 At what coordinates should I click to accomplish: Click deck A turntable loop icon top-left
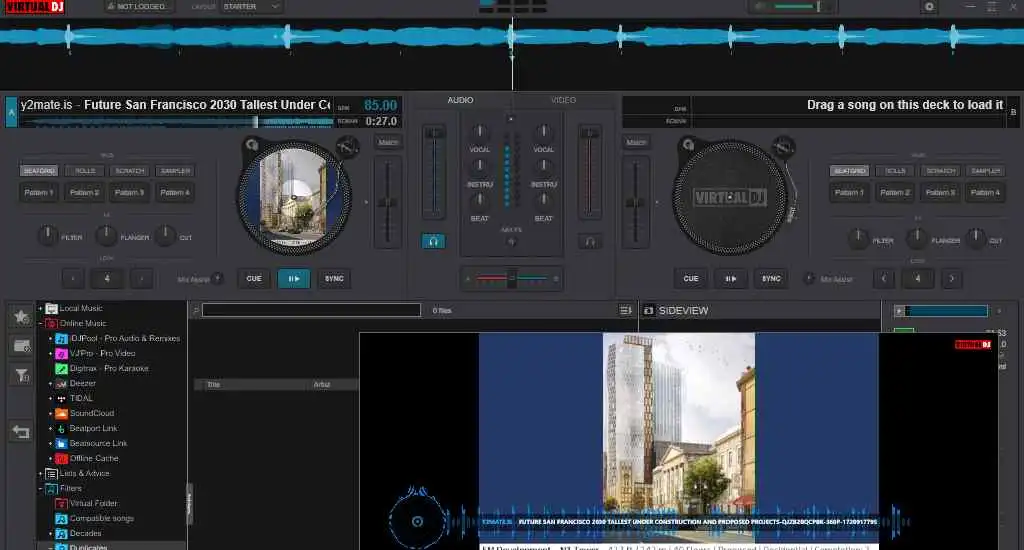251,144
